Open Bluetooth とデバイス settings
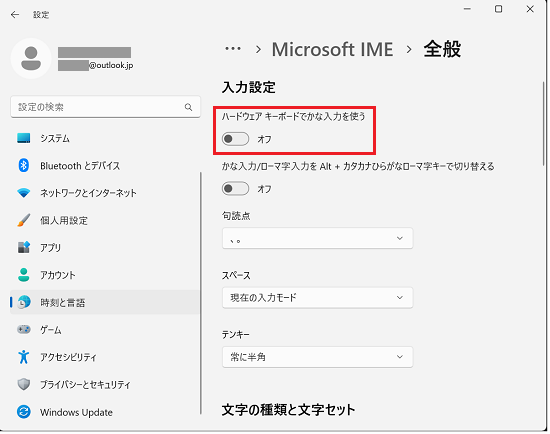Screen dimensions: 550x434 pyautogui.click(x=105, y=165)
